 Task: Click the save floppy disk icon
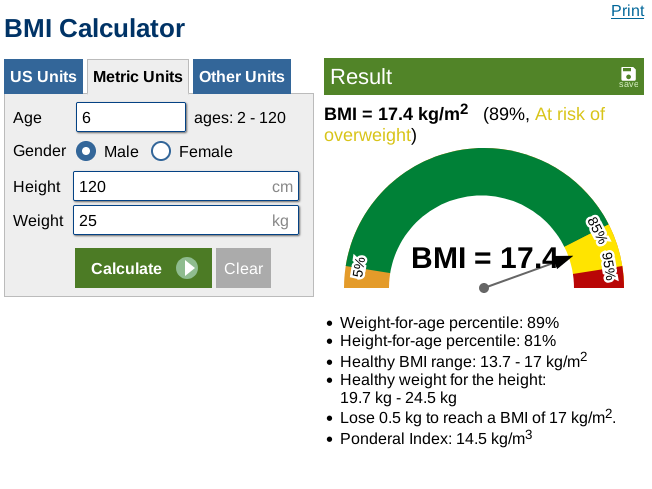pyautogui.click(x=628, y=74)
